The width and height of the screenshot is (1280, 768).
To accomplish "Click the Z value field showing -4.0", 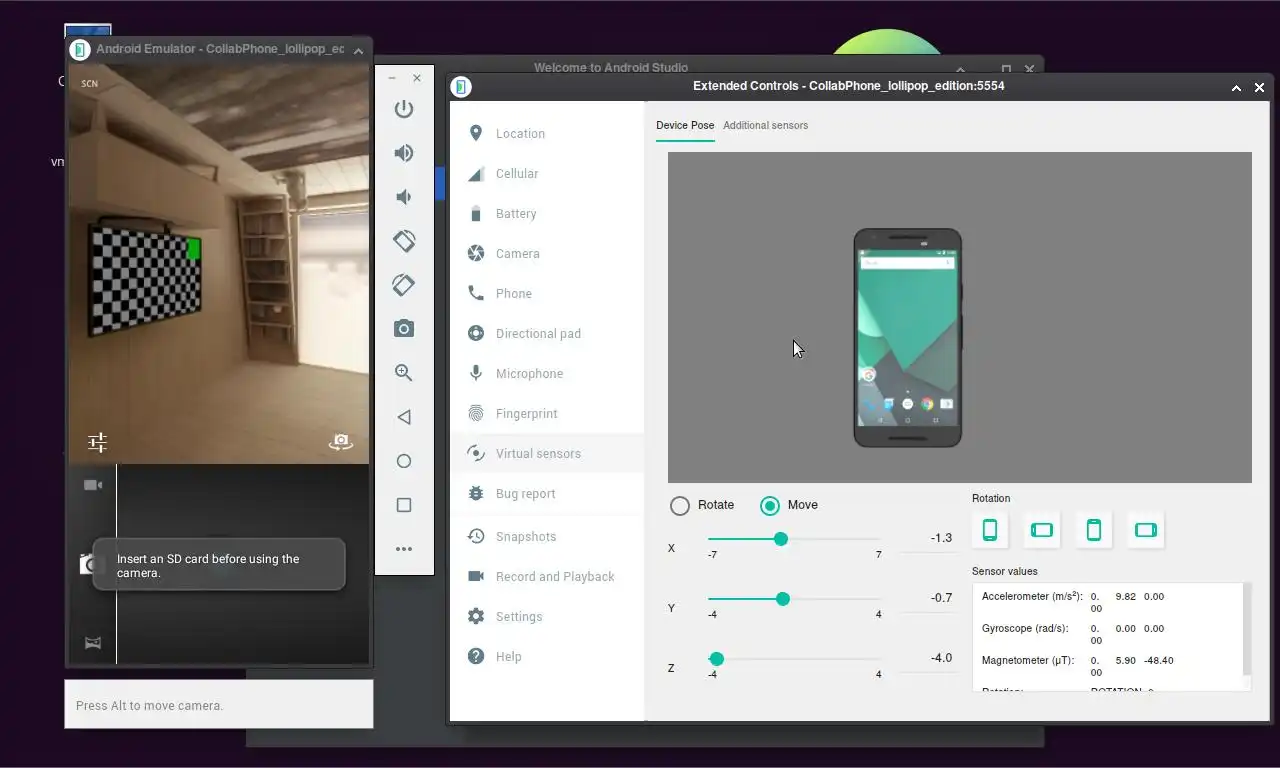I will point(927,658).
